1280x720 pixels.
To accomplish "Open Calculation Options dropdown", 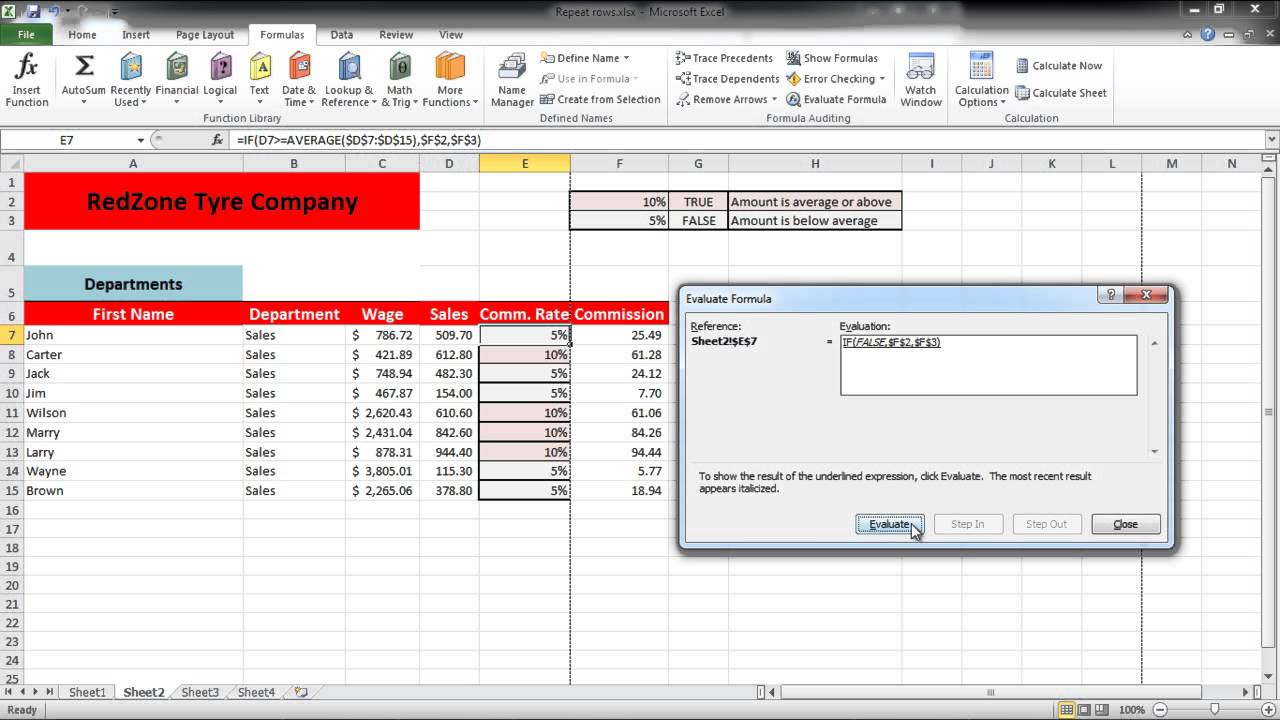I will [982, 80].
